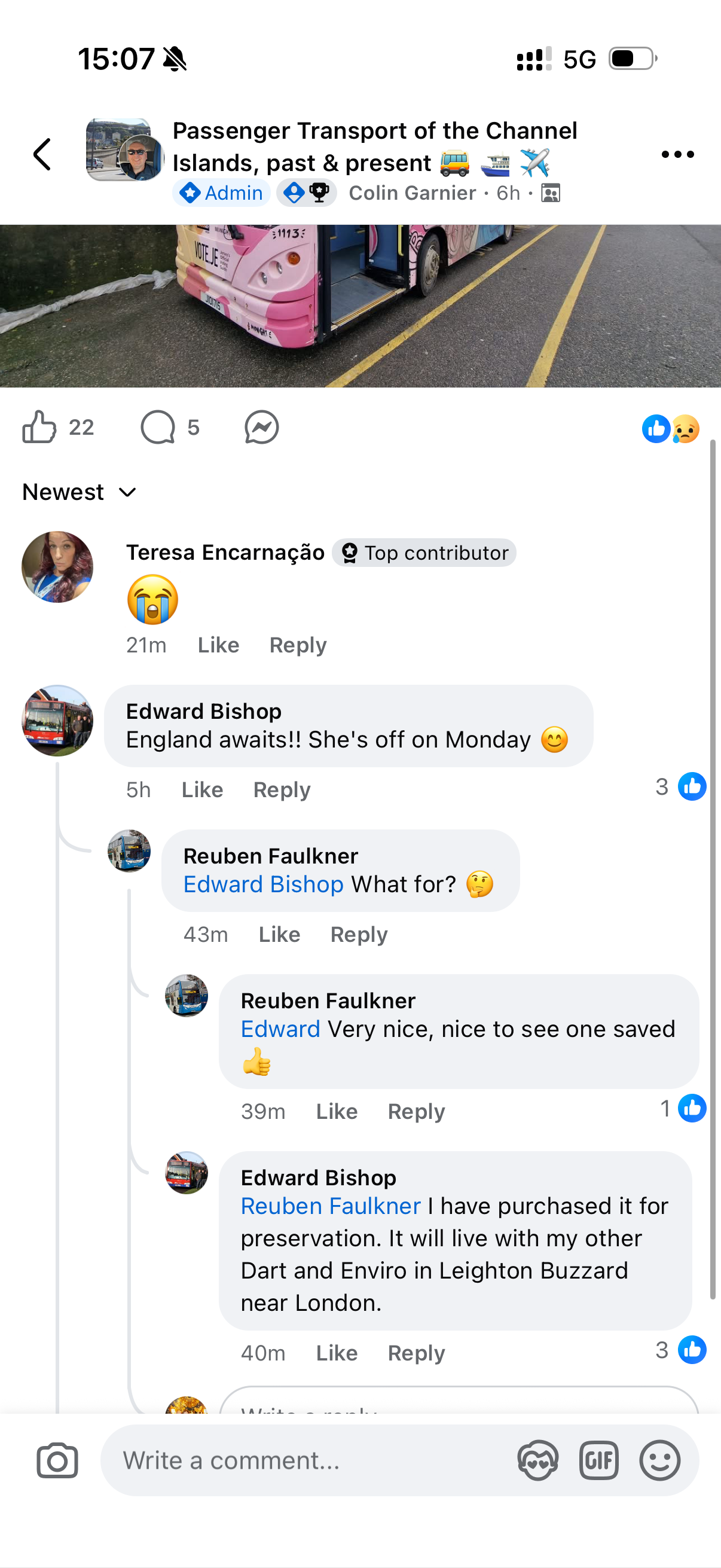Show likes on Edward's preservation reply
721x1568 pixels.
click(x=681, y=1350)
